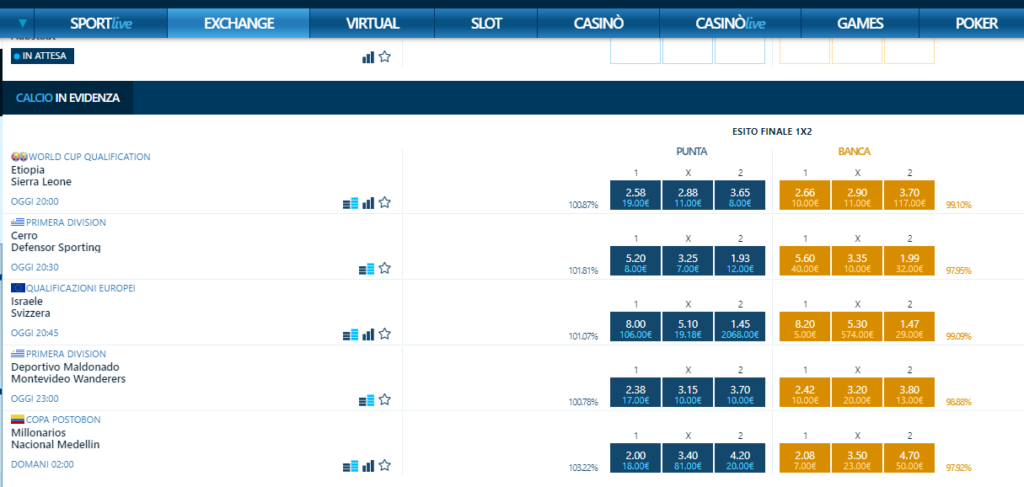
Task: Add Etiopia vs Sierra Leone to favorites
Action: click(385, 203)
